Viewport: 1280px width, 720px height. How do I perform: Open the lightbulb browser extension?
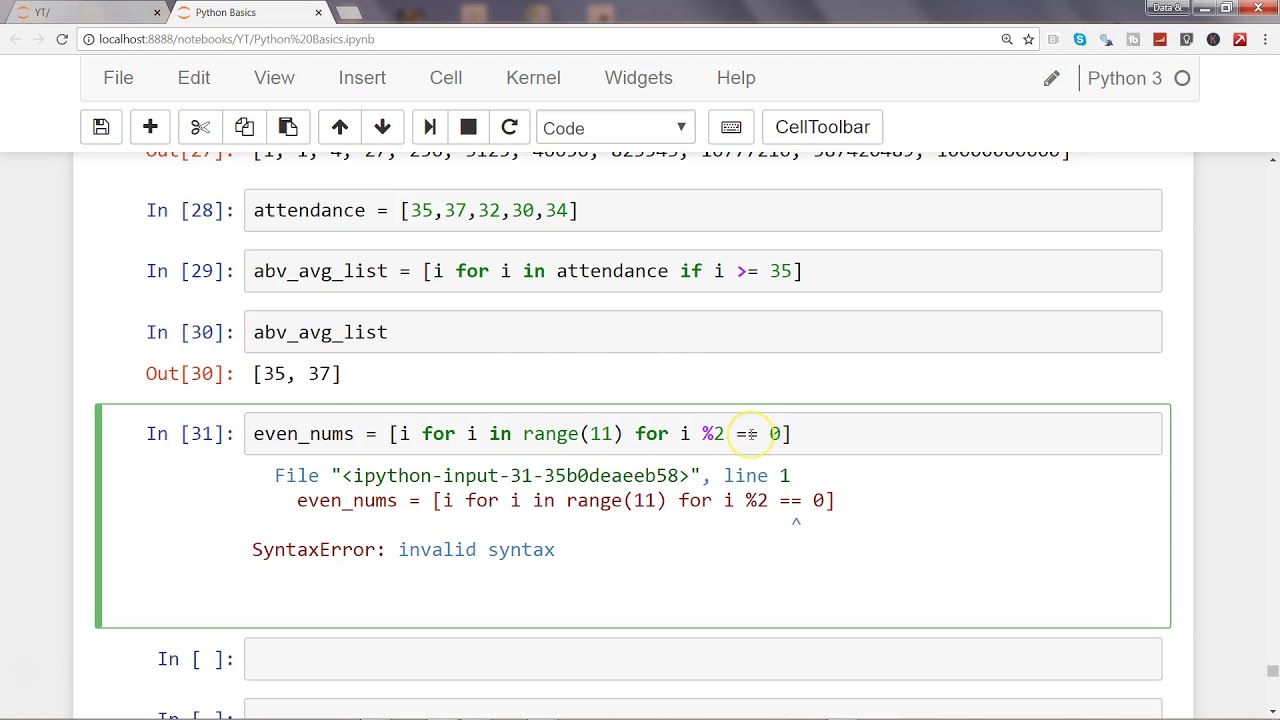(1186, 39)
